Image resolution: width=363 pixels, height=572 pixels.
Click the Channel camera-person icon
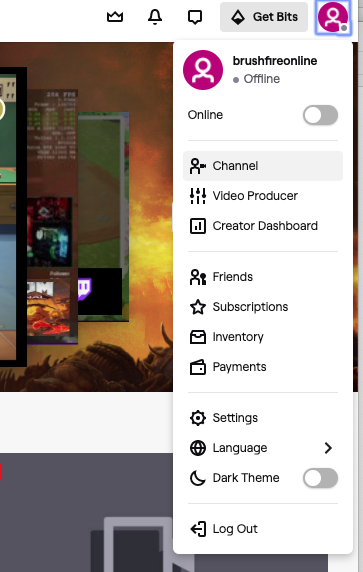[x=198, y=166]
